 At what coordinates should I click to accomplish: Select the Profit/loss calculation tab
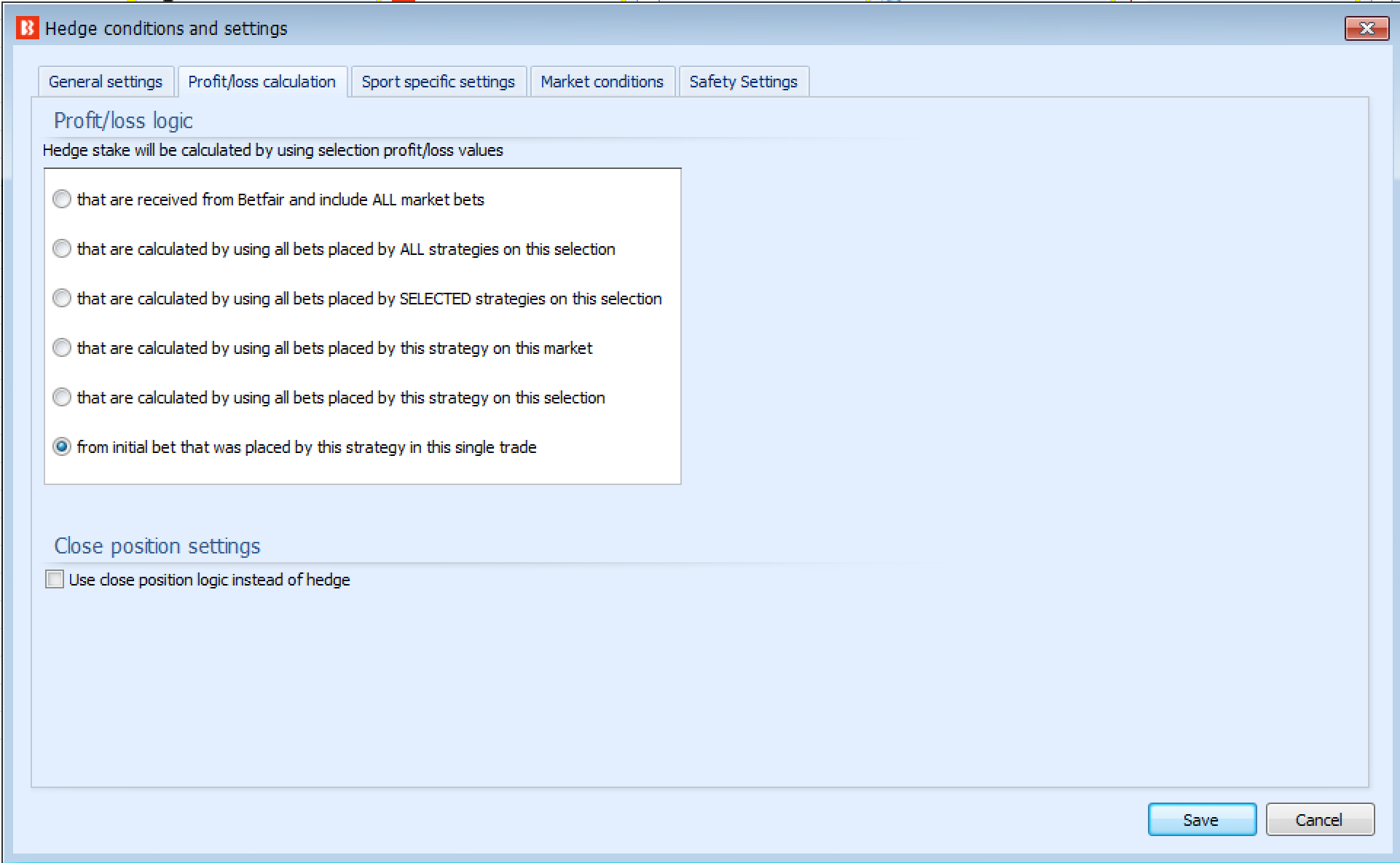click(261, 82)
